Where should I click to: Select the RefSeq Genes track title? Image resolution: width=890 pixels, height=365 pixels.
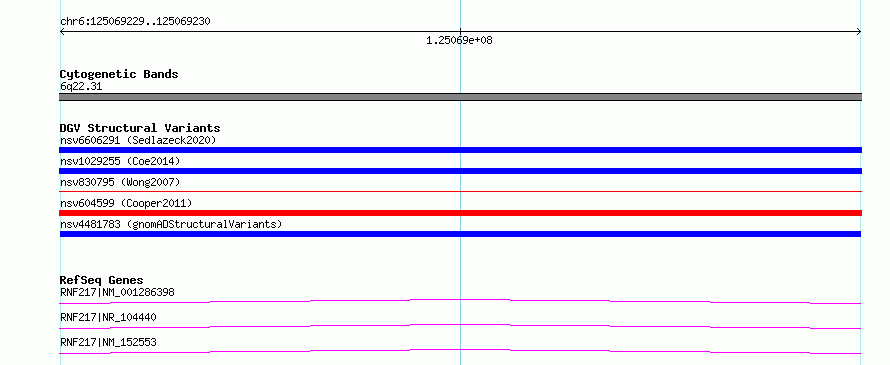click(x=102, y=280)
